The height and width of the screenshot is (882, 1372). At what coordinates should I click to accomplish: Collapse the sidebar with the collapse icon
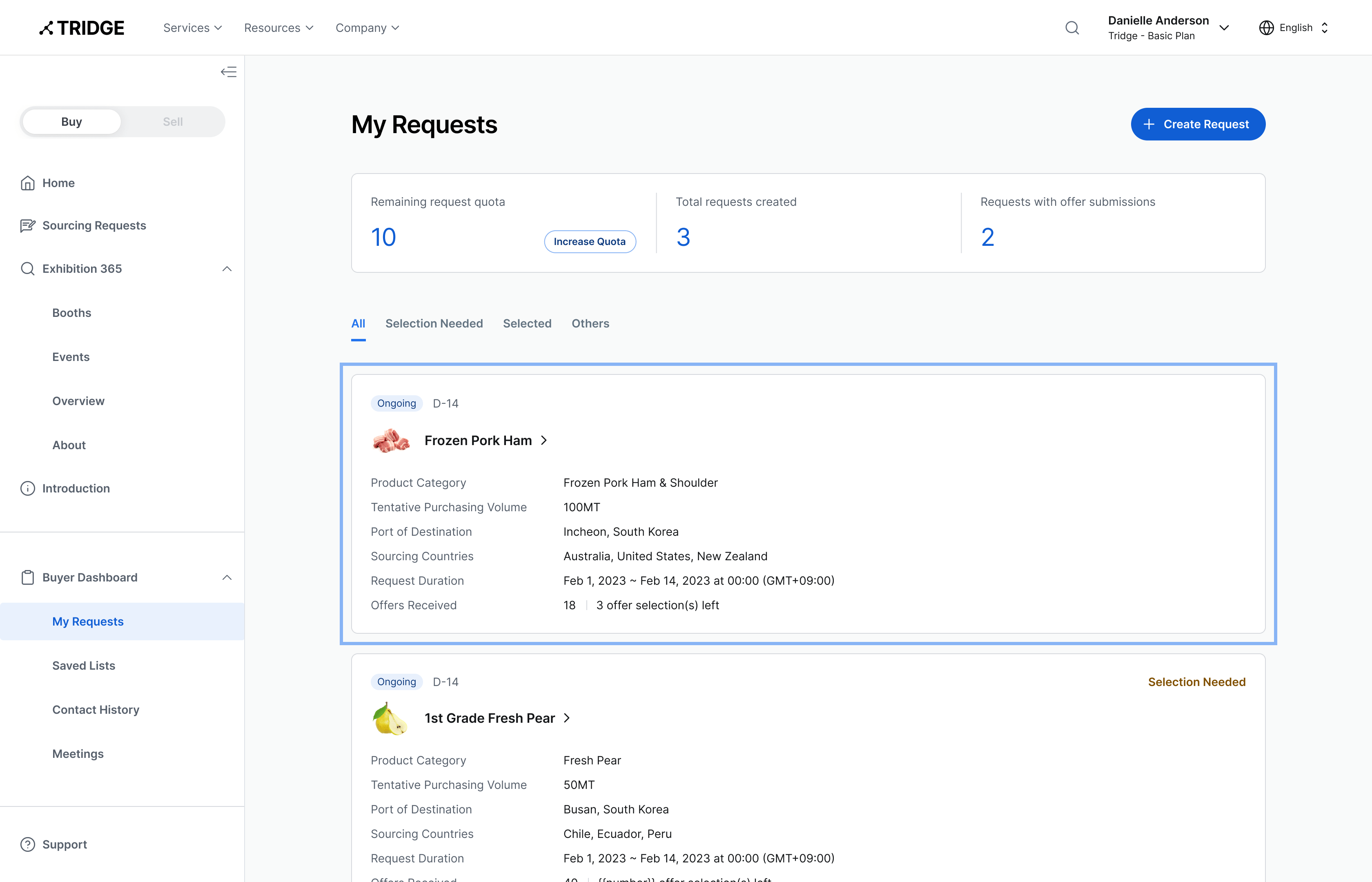pos(229,71)
